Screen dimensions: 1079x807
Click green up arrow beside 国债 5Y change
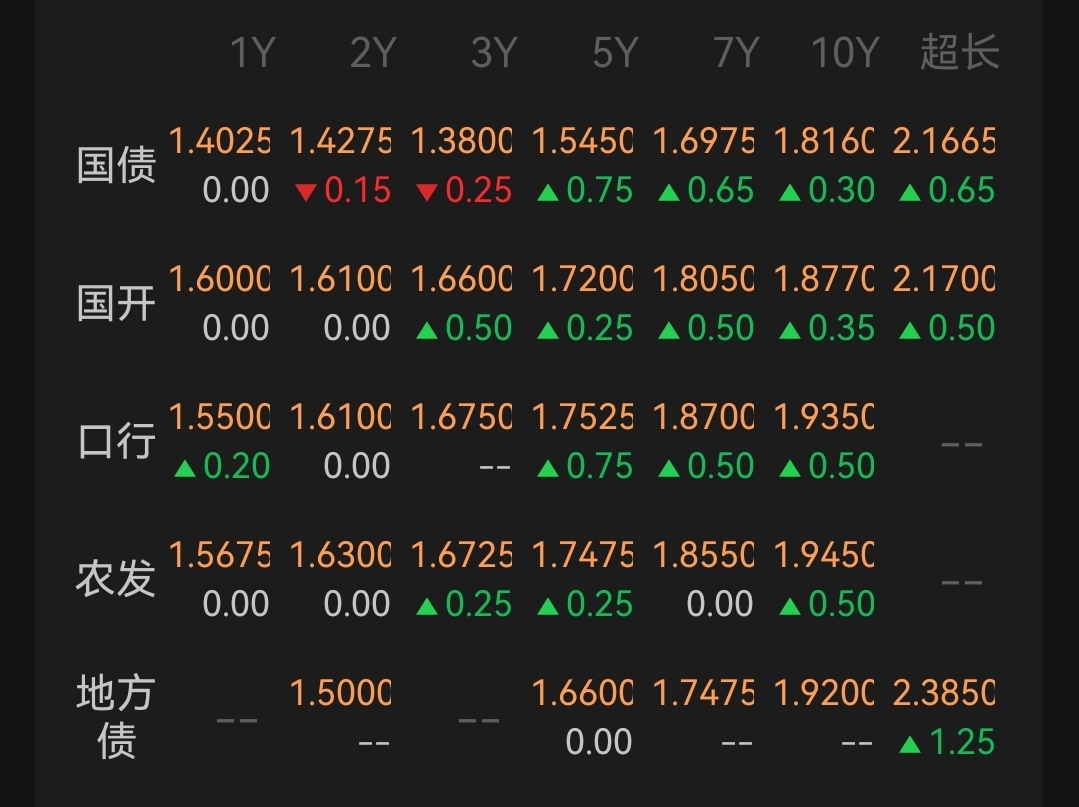pyautogui.click(x=547, y=192)
